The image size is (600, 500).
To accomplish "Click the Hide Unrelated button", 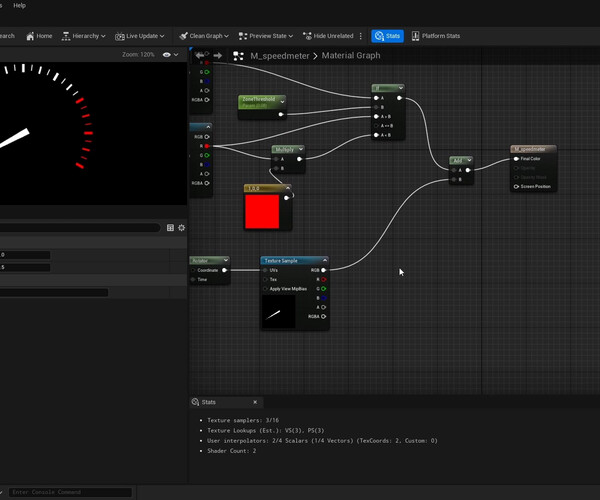I will coord(328,36).
